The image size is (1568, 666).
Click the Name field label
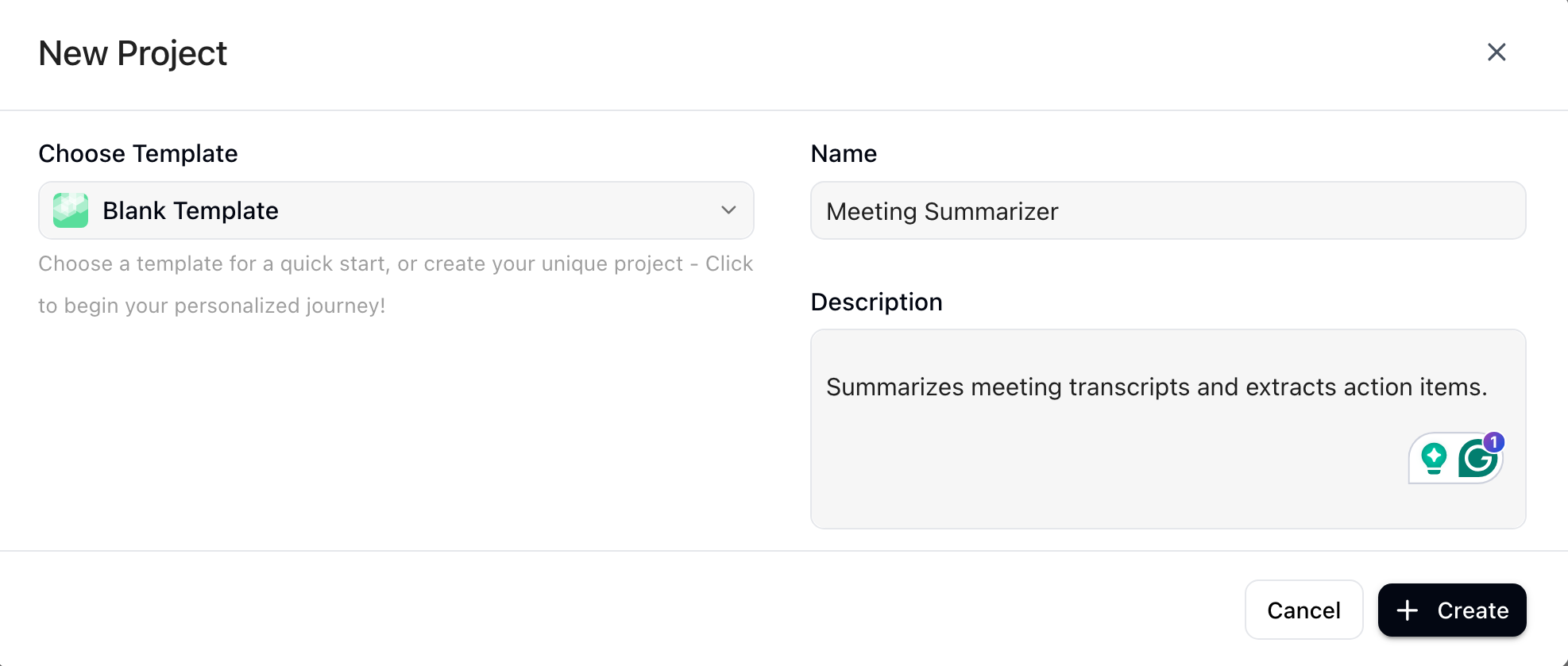point(844,153)
